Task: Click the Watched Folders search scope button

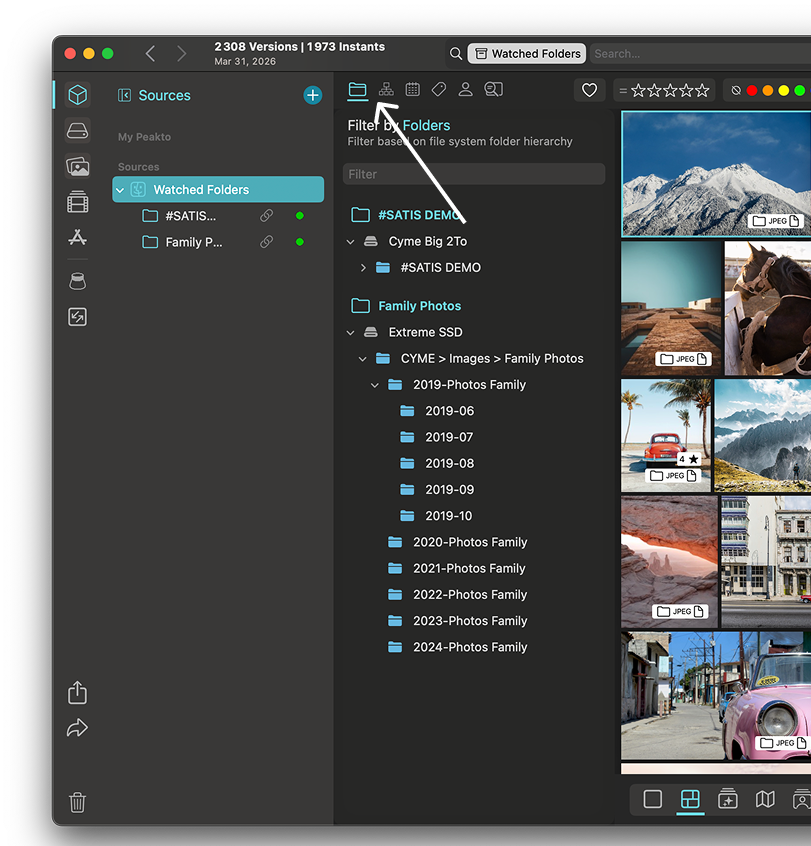Action: [526, 54]
